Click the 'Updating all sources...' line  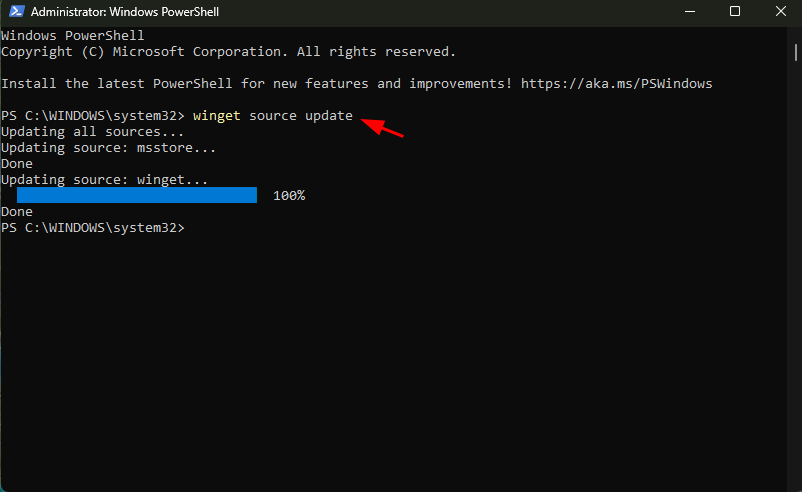click(92, 131)
